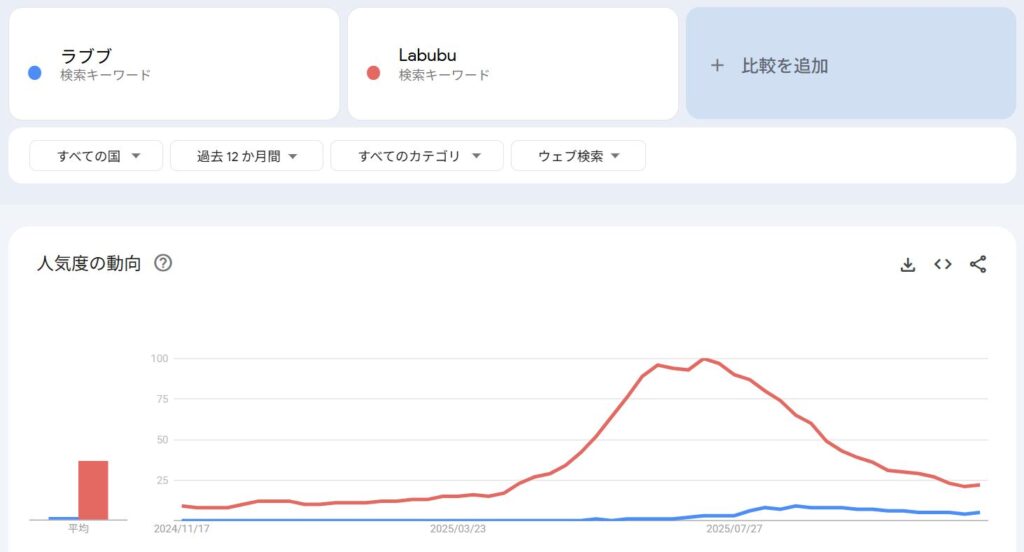Click the 2024/11/17 date label on the axis
This screenshot has width=1024, height=552.
[x=182, y=529]
